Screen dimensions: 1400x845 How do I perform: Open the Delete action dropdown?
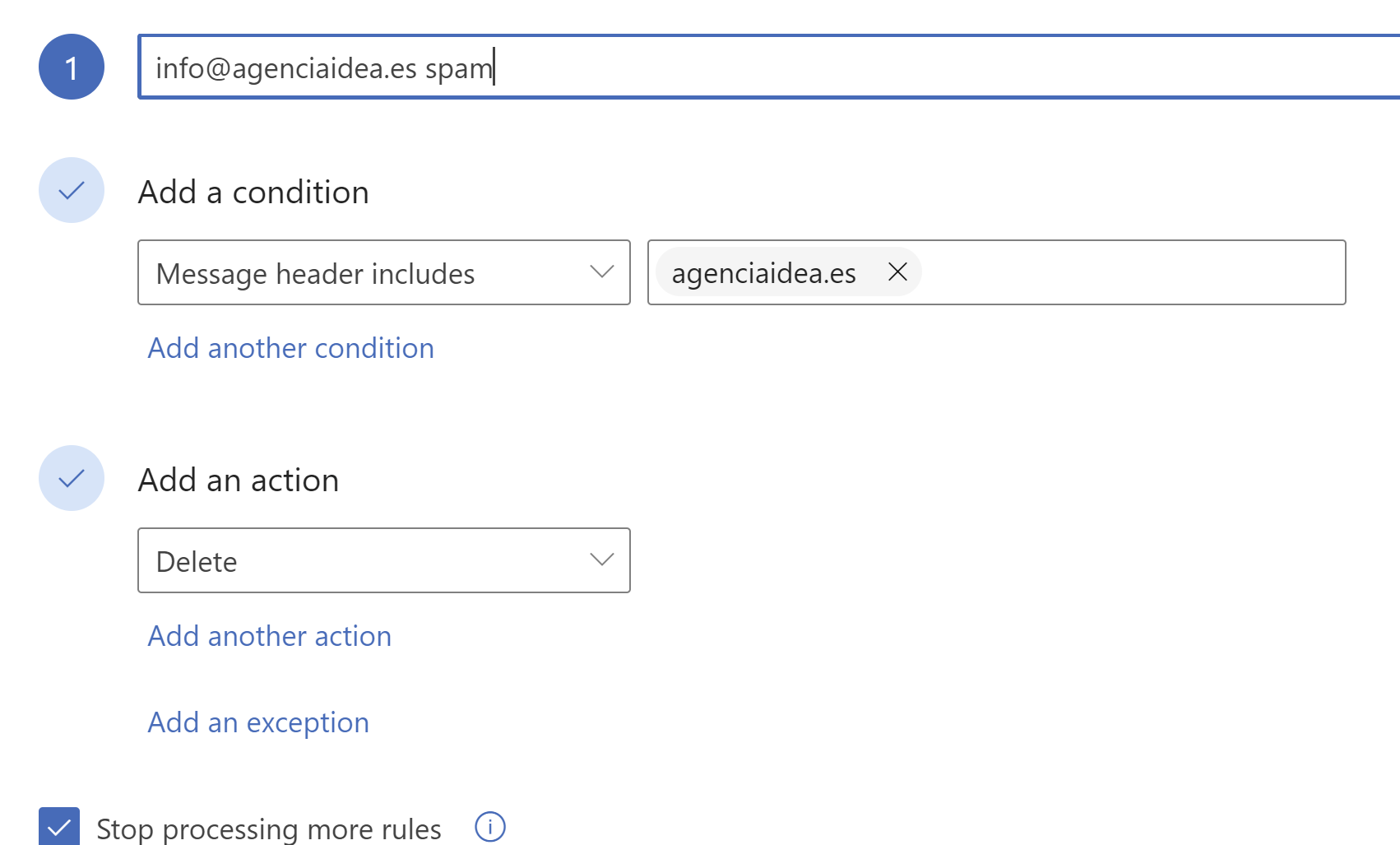click(x=384, y=560)
